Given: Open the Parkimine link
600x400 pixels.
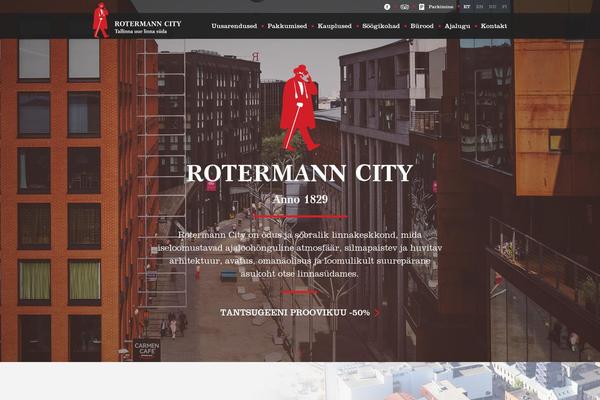Looking at the screenshot, I should [x=440, y=7].
